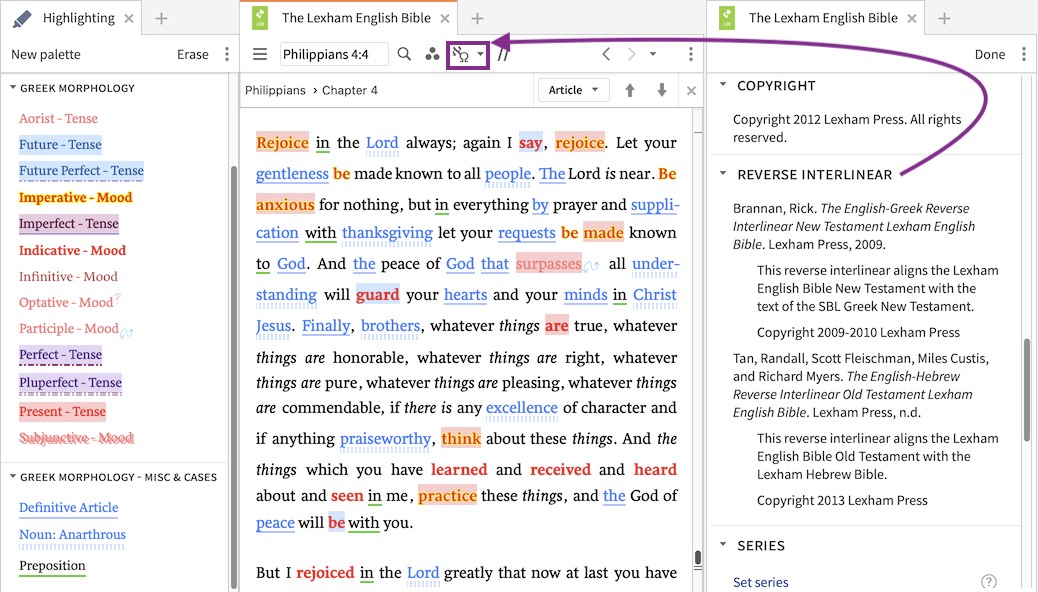Select the Definitive Article highlight style
The image size is (1038, 592).
pyautogui.click(x=69, y=508)
